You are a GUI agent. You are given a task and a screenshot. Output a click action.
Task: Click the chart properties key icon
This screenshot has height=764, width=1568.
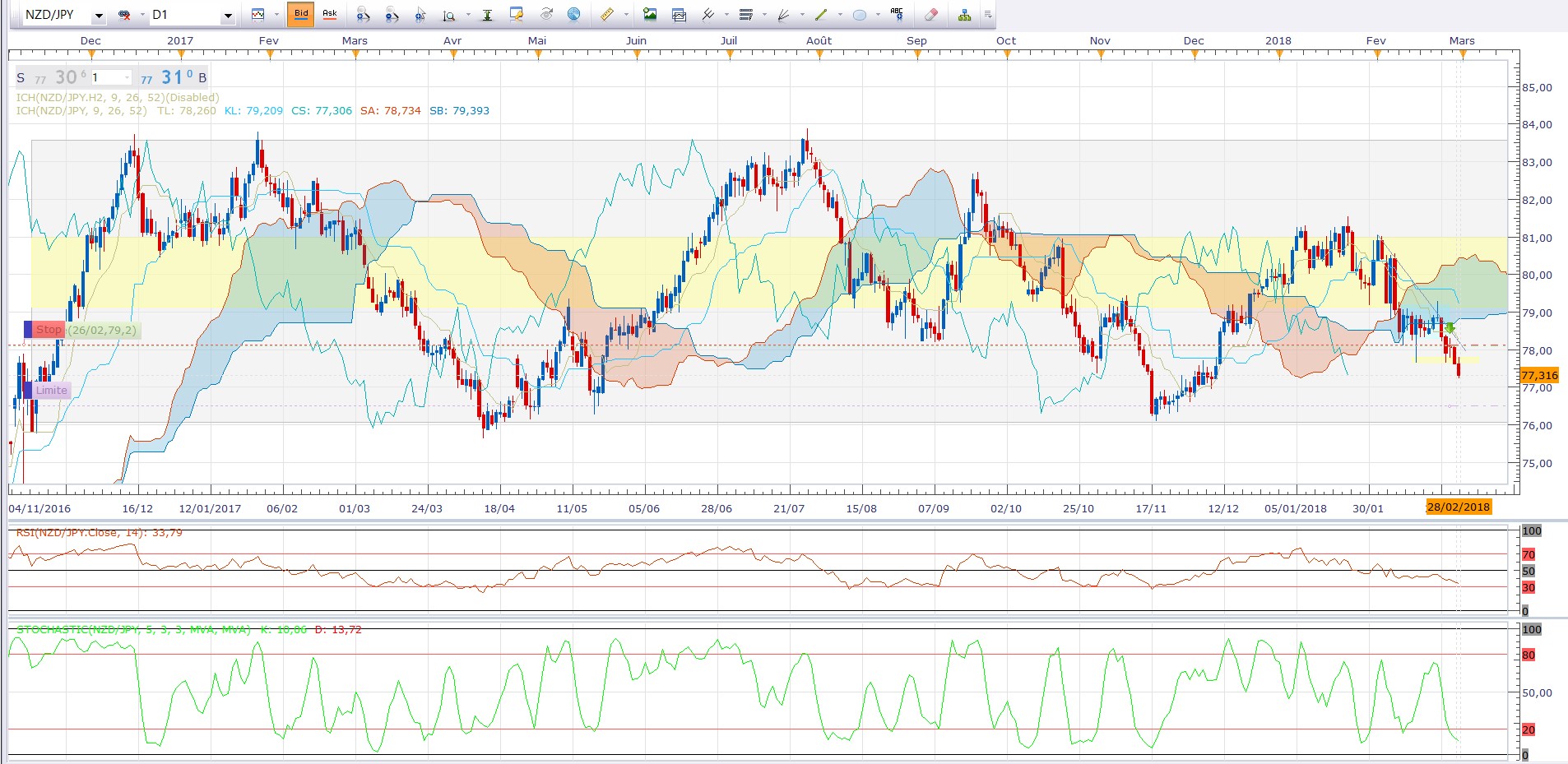click(517, 15)
